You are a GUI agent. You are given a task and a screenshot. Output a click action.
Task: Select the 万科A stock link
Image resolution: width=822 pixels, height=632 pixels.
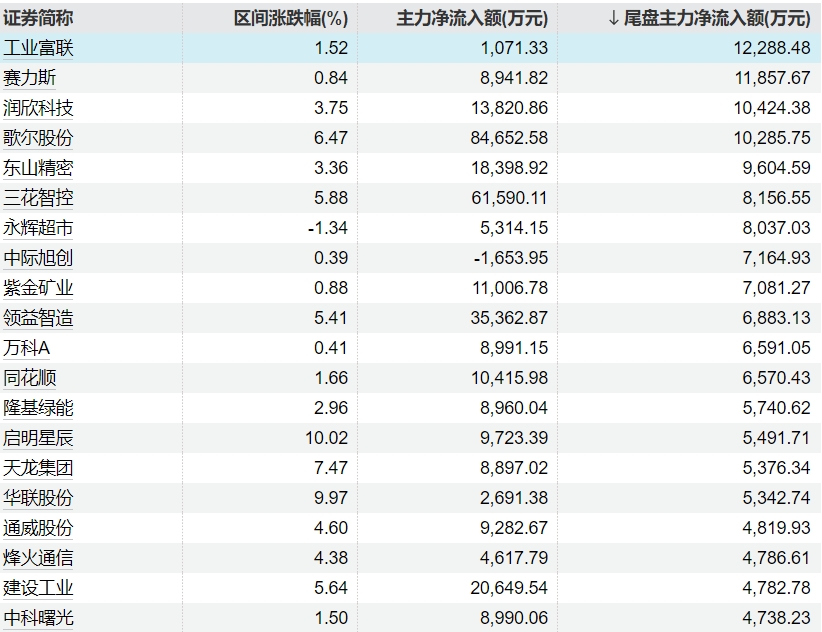[x=27, y=348]
